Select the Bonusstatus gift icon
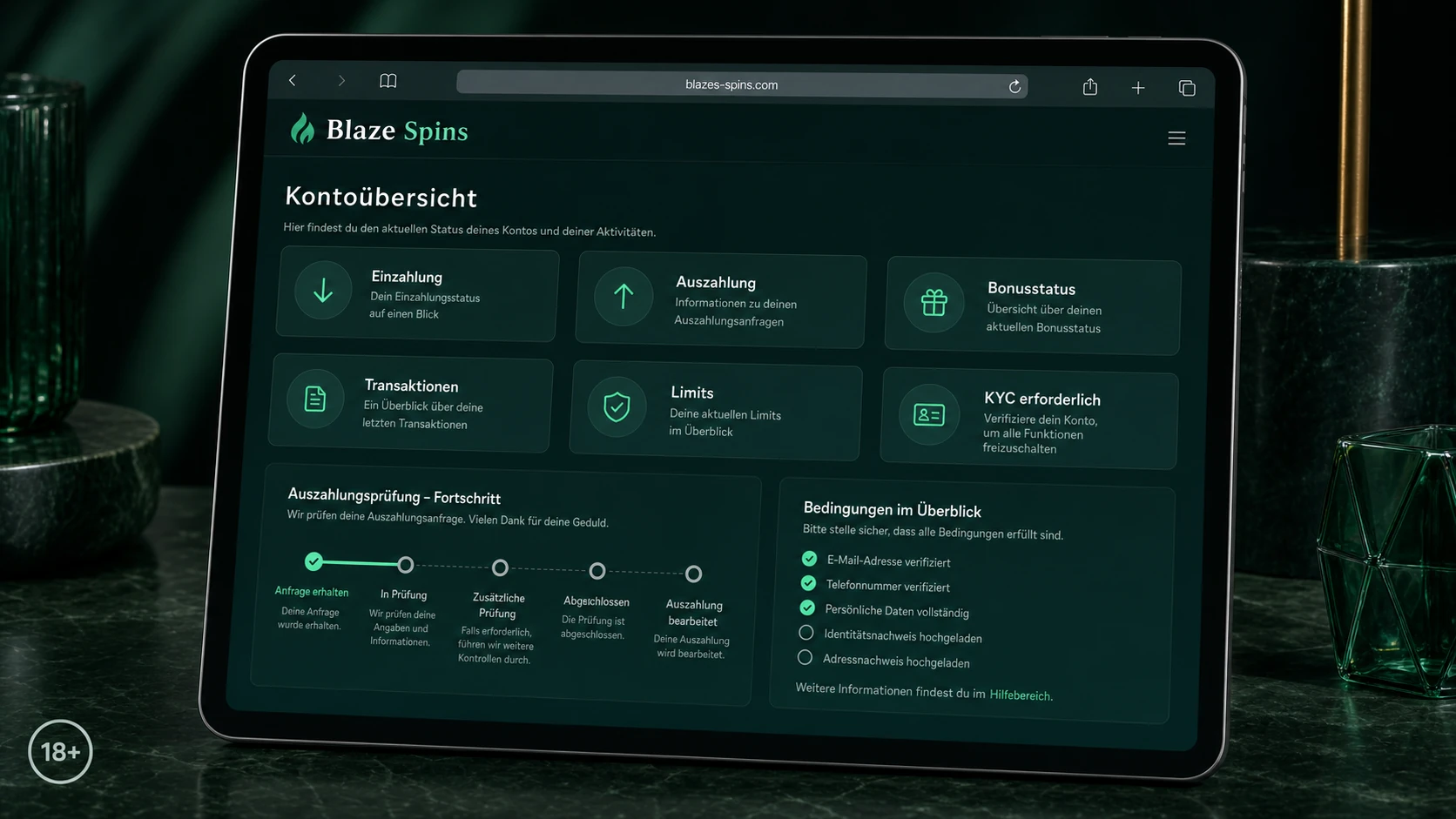This screenshot has height=819, width=1456. [x=934, y=302]
